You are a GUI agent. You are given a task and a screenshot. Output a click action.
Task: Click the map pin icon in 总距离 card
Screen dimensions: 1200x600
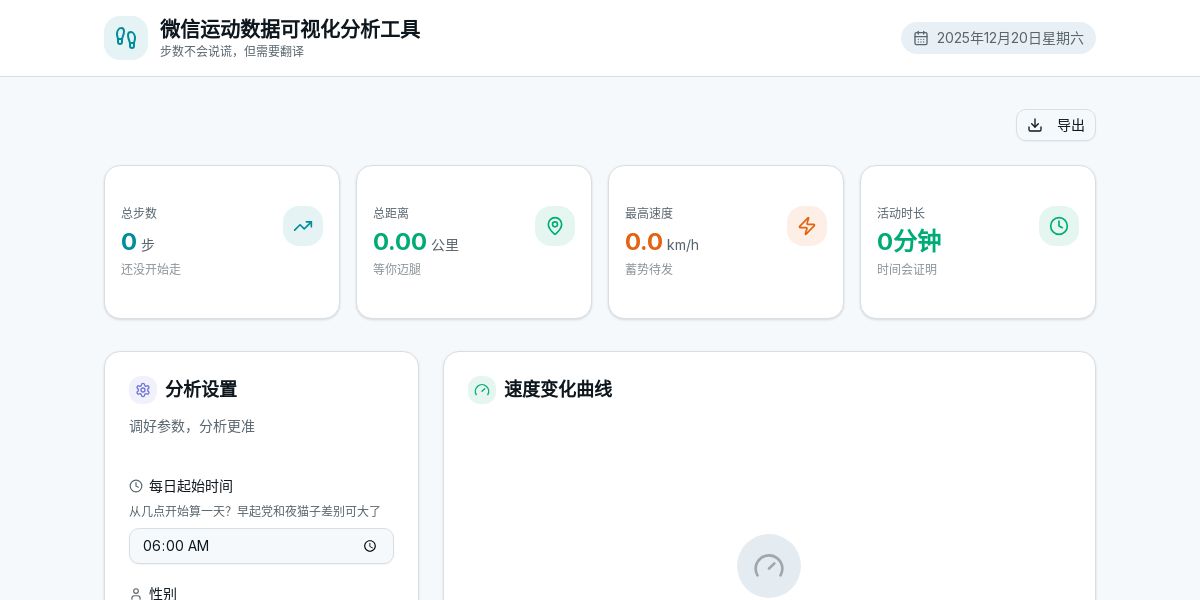click(x=555, y=226)
